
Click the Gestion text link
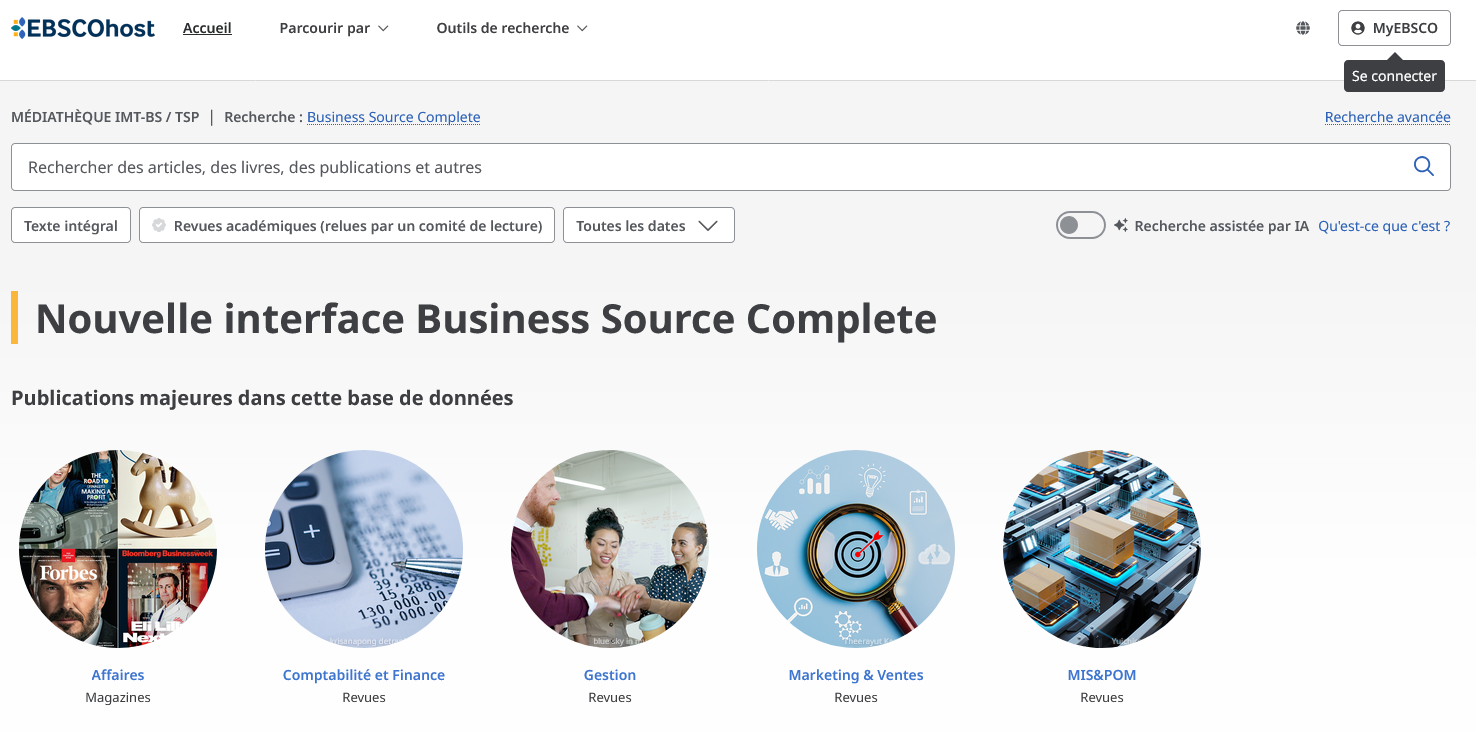coord(610,675)
